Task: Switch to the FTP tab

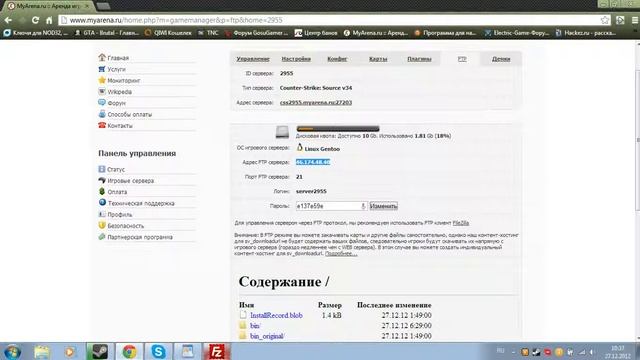Action: tap(462, 59)
